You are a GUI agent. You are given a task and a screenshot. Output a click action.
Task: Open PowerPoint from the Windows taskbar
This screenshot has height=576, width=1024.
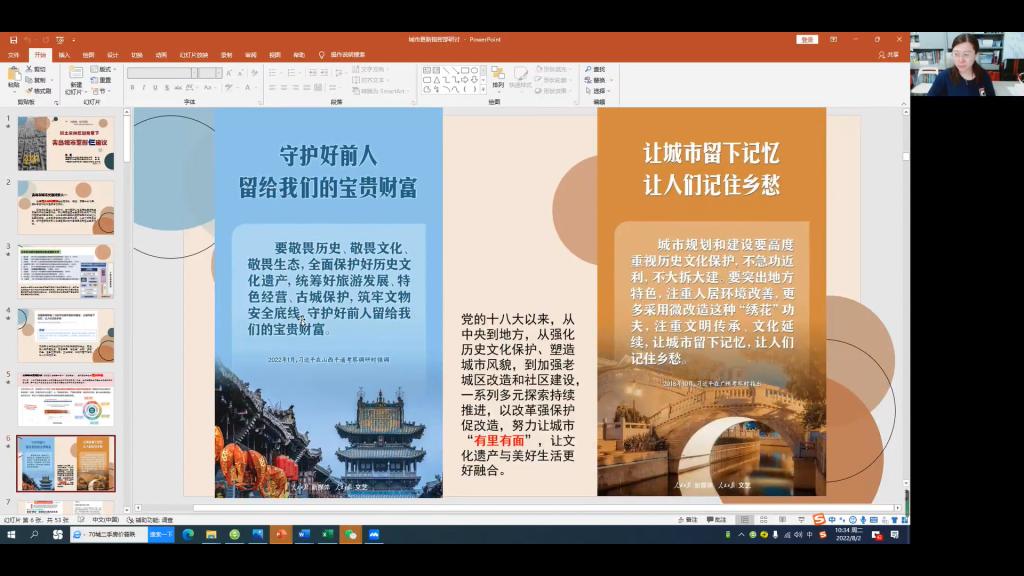[x=280, y=535]
